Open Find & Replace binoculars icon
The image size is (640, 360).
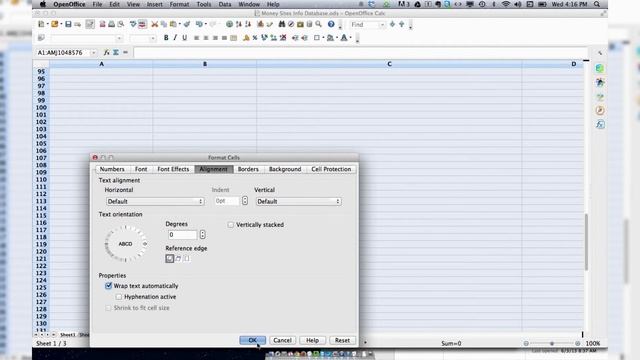click(x=282, y=24)
